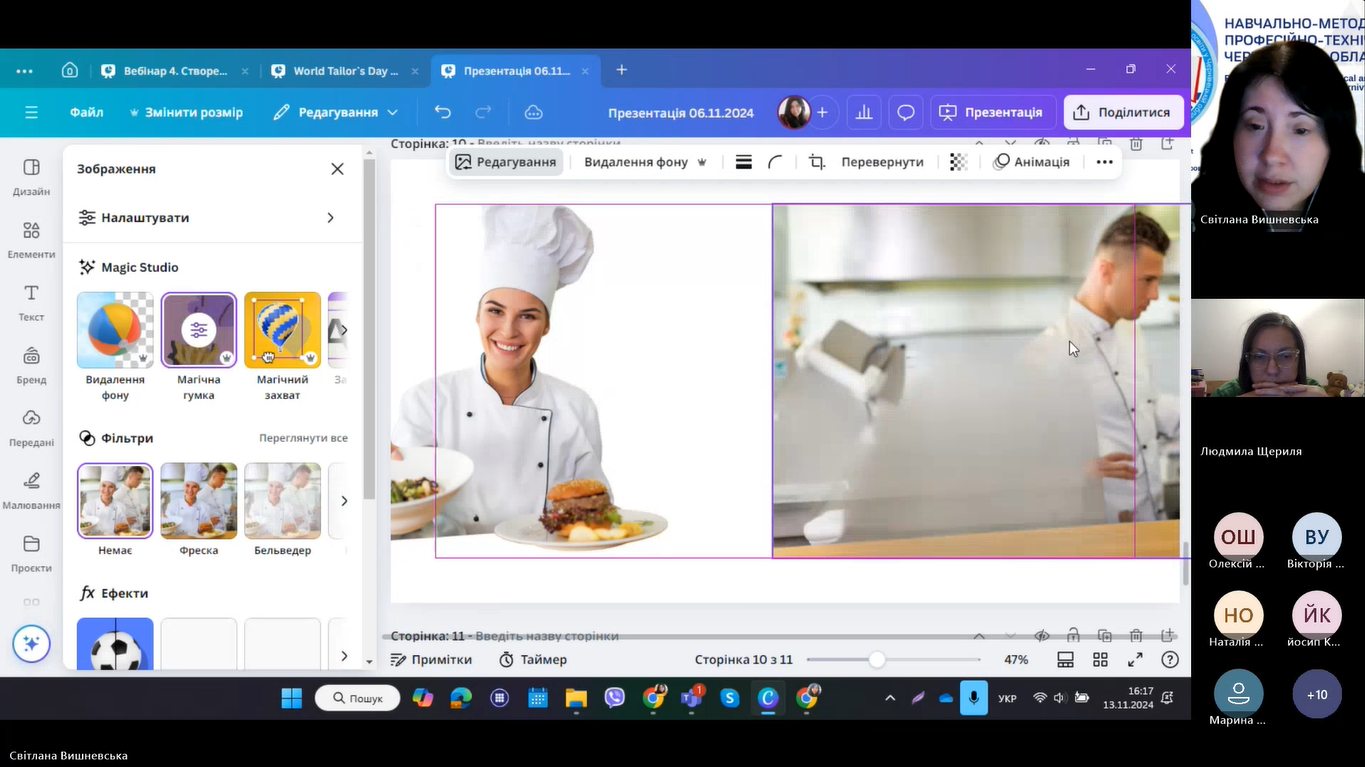Mute the microphone in Windows taskbar
Screen dimensions: 1365x767
pyautogui.click(x=973, y=698)
